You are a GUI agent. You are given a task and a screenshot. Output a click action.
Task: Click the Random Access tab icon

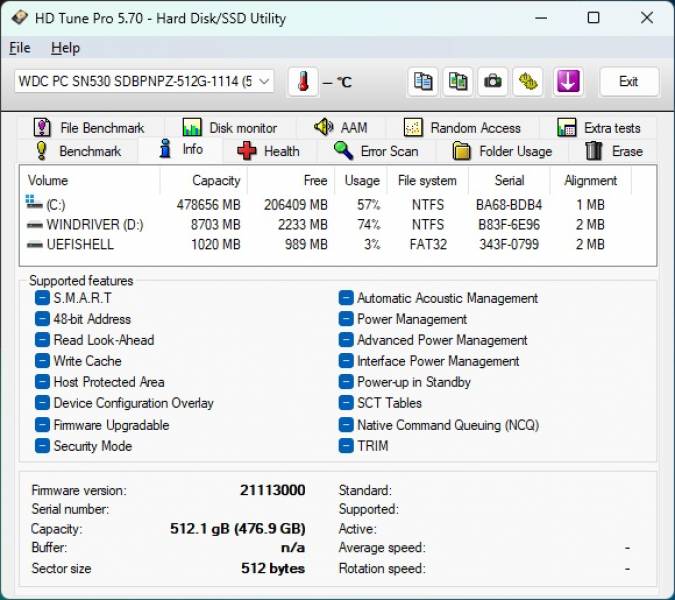tap(412, 127)
